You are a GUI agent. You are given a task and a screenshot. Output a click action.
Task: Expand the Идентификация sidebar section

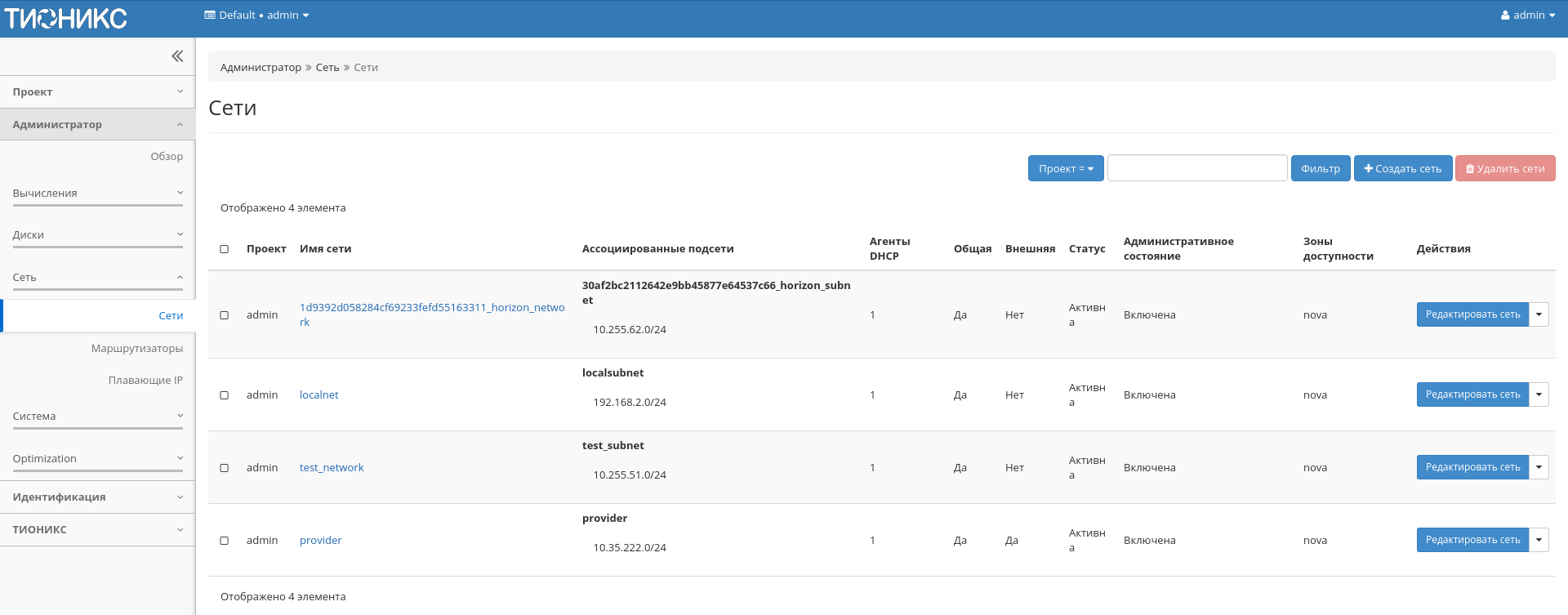(97, 497)
